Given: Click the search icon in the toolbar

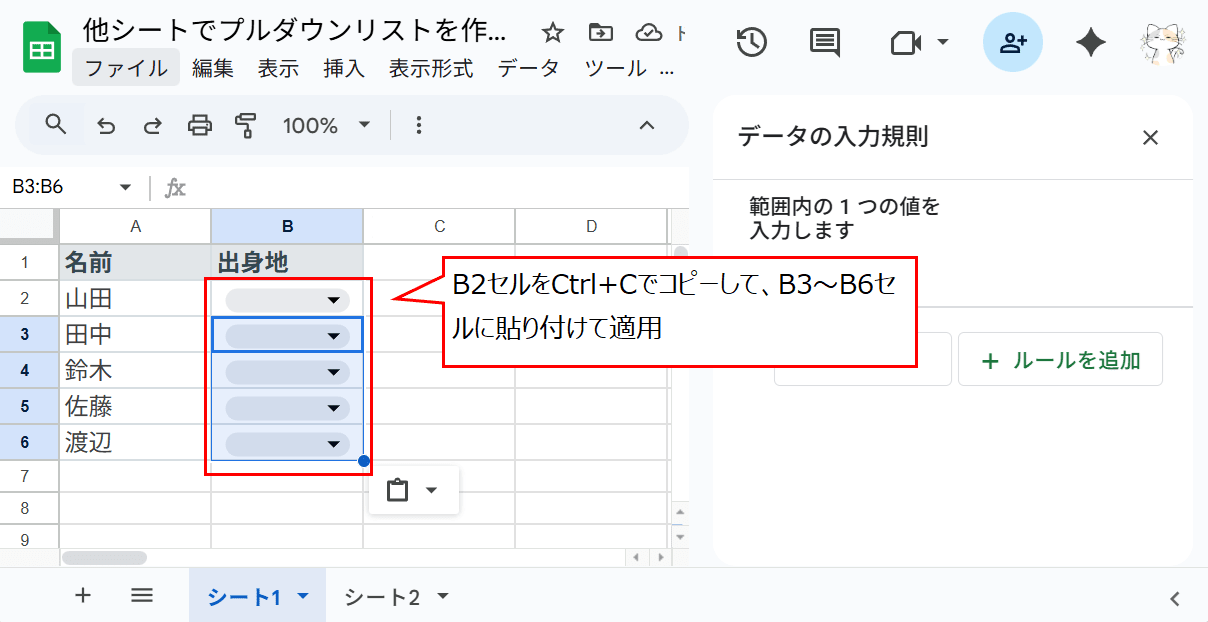Looking at the screenshot, I should 55,125.
